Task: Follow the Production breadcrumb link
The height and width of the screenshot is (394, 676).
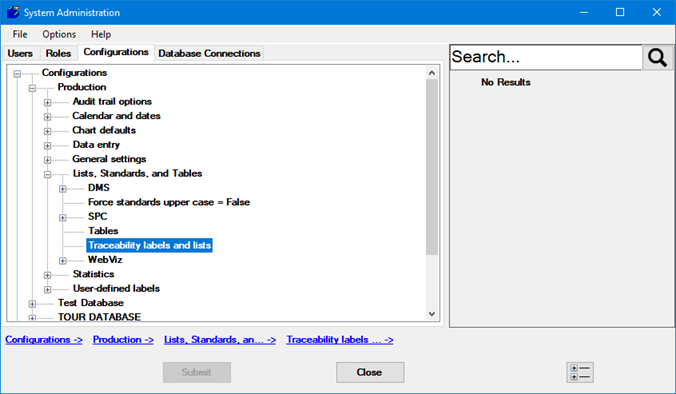Action: point(123,340)
